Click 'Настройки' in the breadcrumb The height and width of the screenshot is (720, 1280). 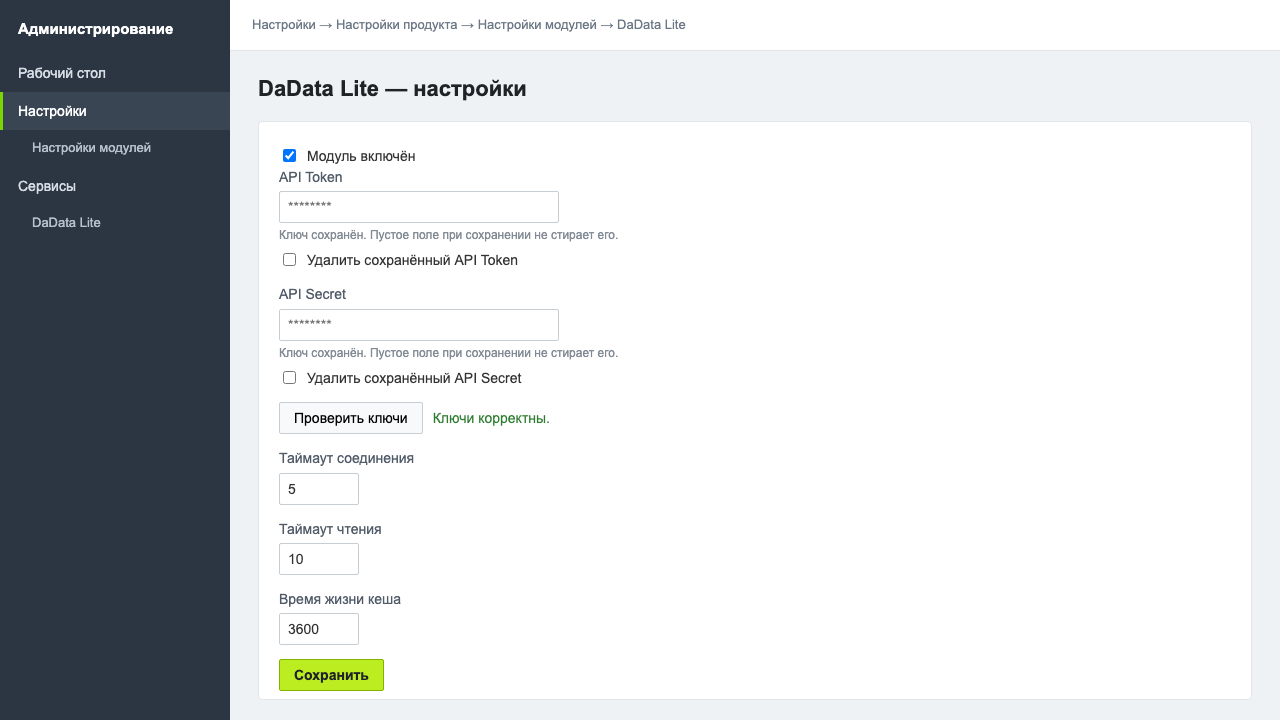coord(284,25)
